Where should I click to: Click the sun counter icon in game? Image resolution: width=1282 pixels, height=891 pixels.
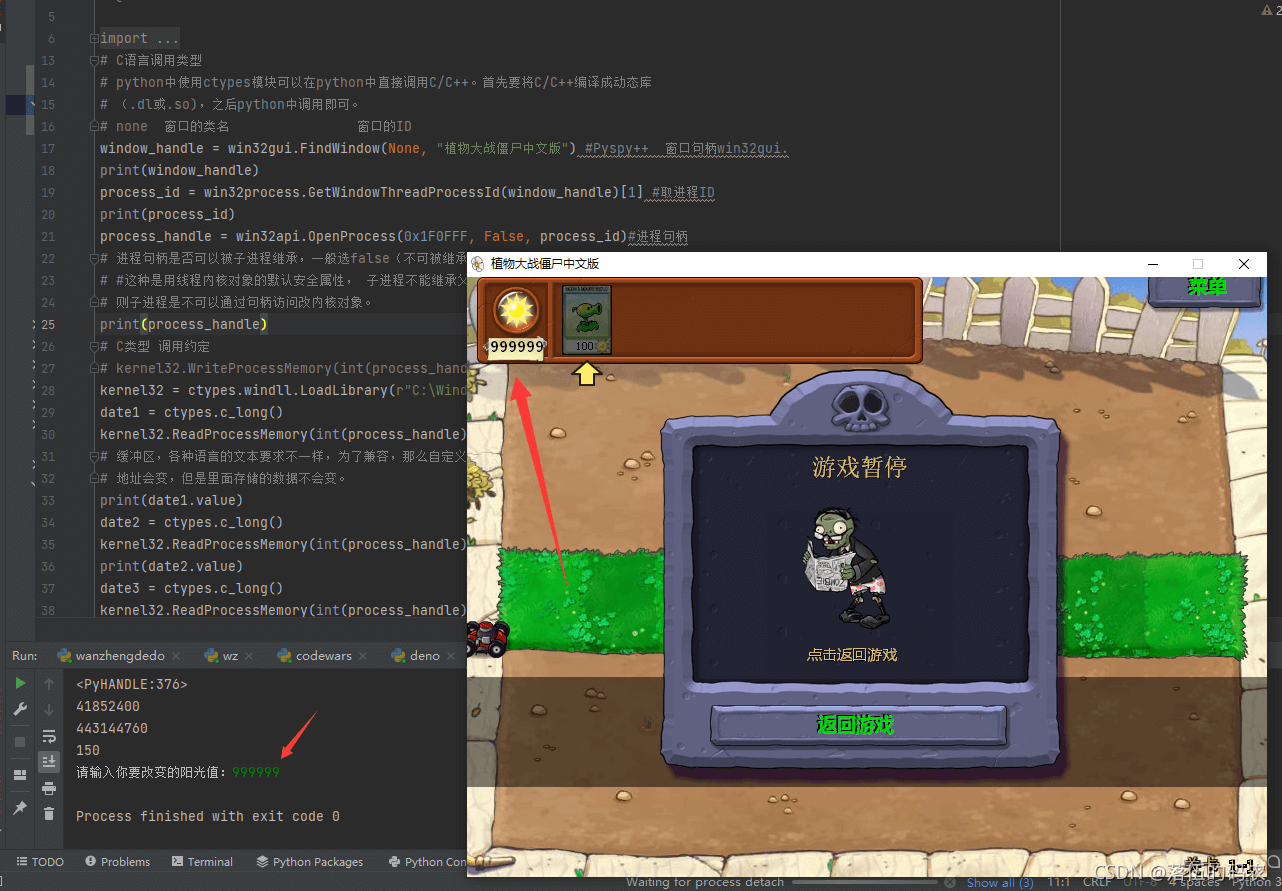516,311
